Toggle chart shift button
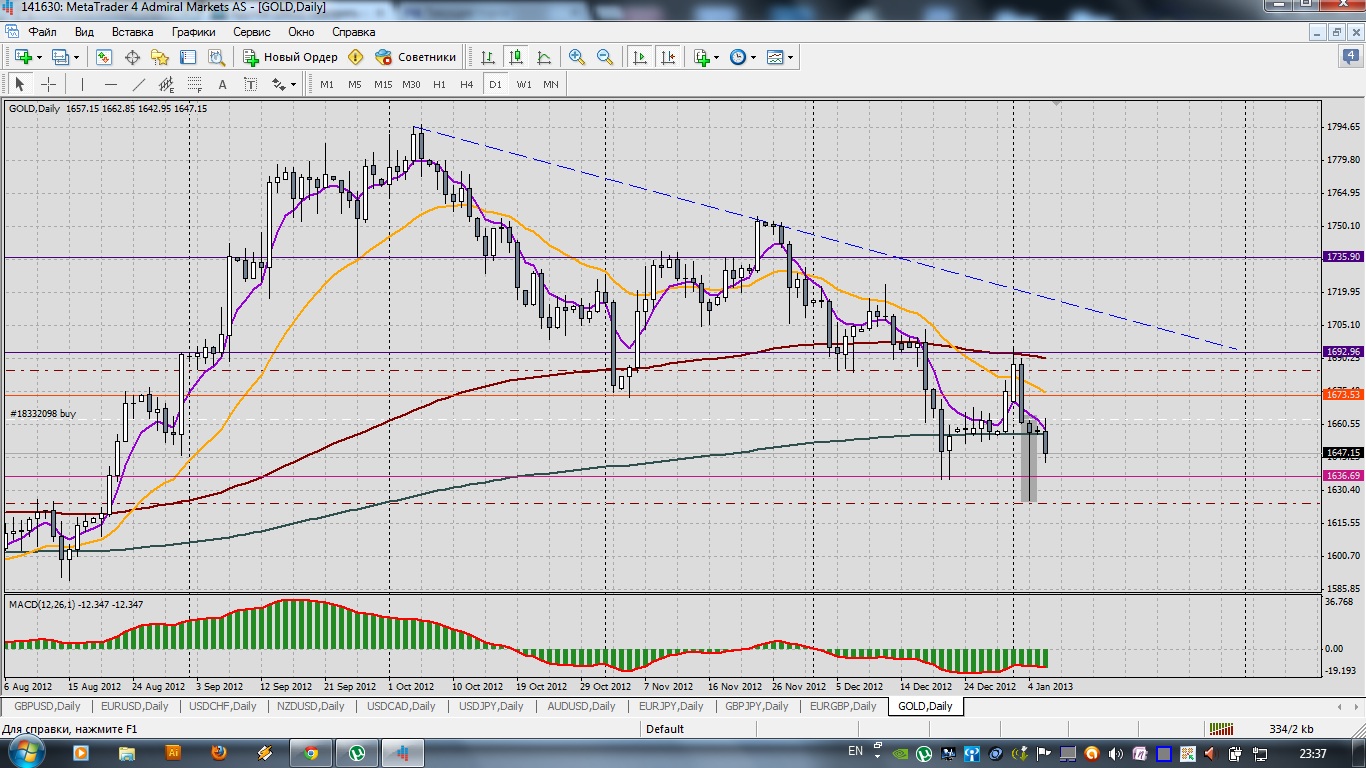 pos(668,57)
